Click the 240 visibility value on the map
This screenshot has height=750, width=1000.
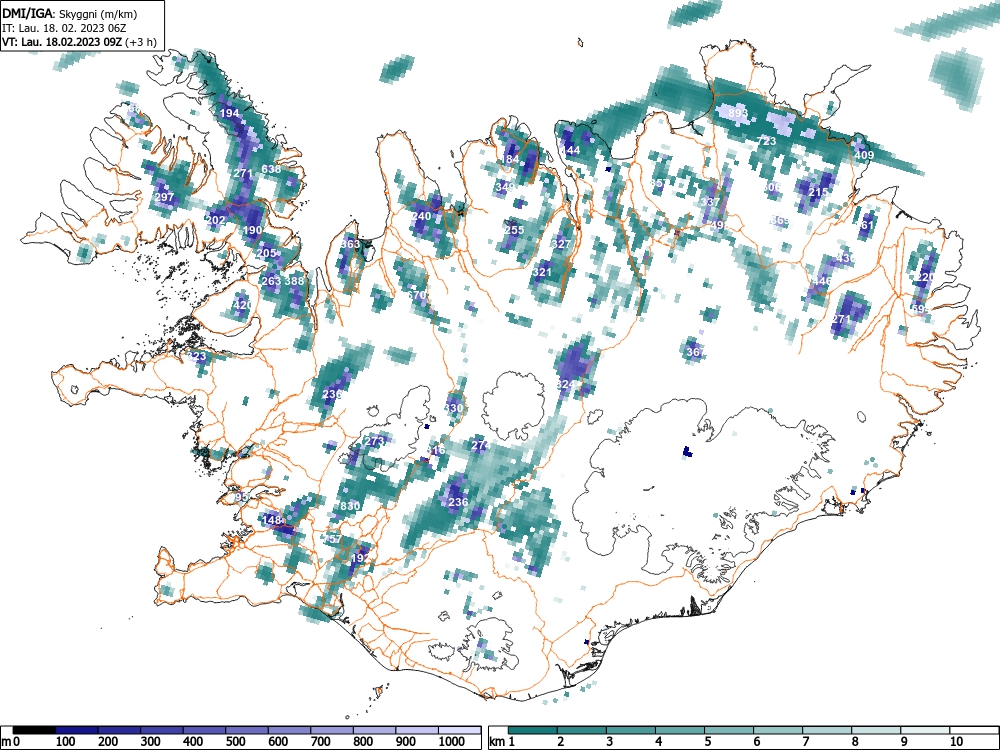pyautogui.click(x=421, y=216)
